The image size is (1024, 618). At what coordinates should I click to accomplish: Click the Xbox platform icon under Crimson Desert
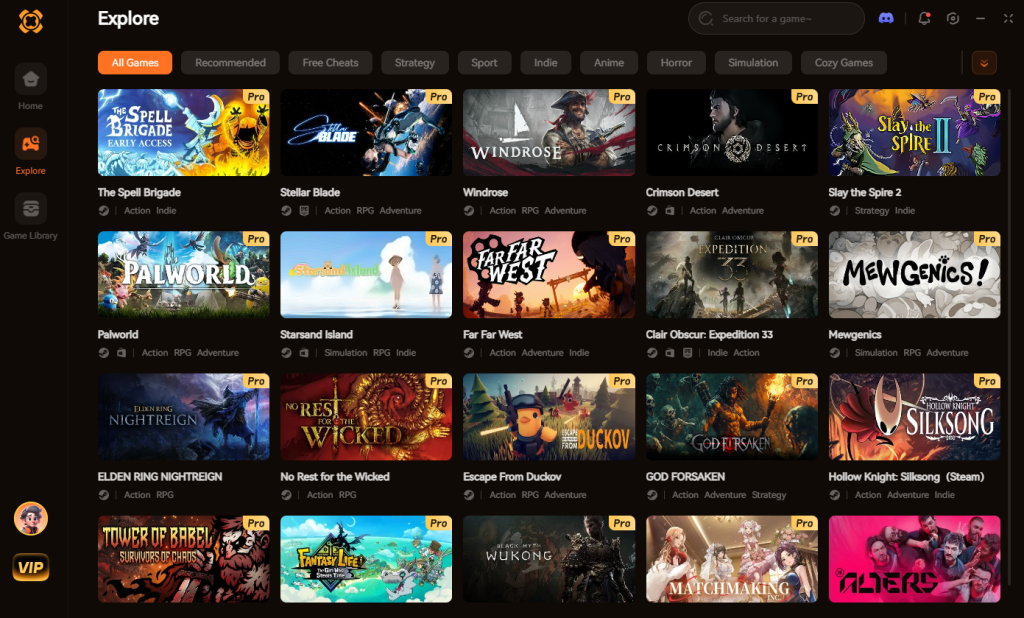669,210
